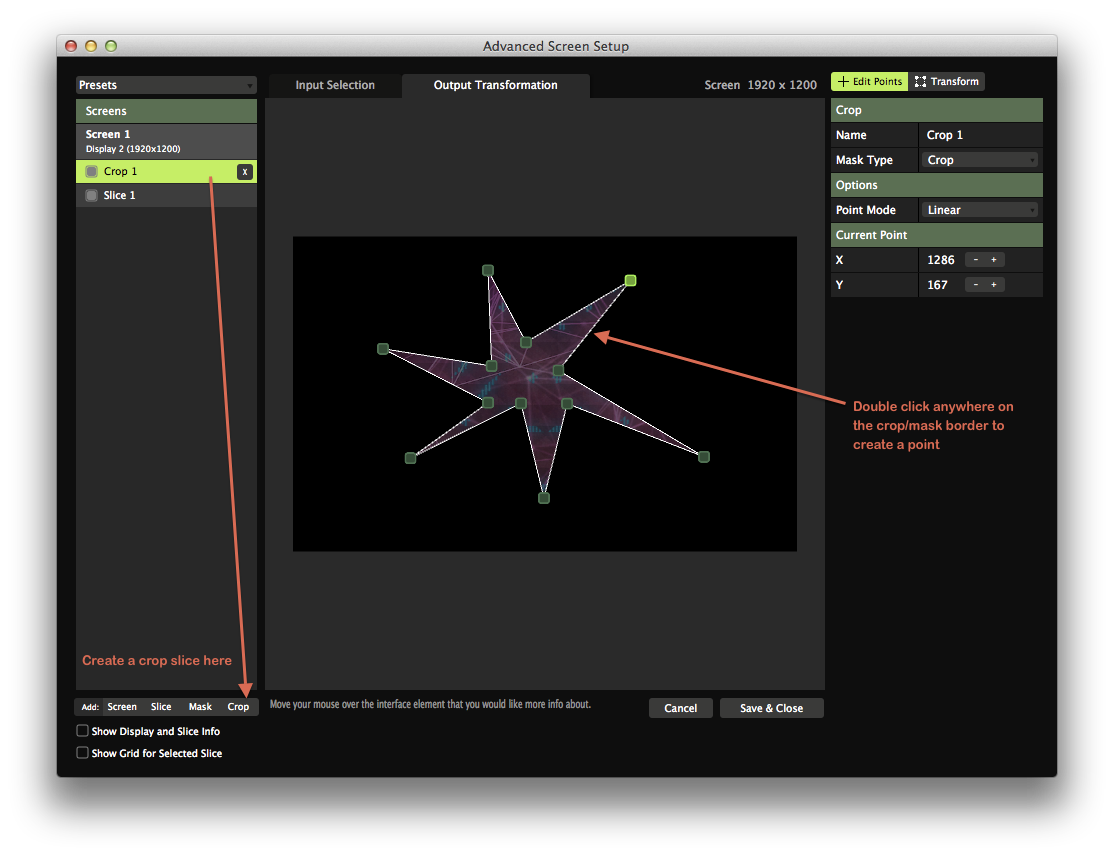The width and height of the screenshot is (1114, 856).
Task: Click the far-left tip point of the star
Action: pos(383,349)
